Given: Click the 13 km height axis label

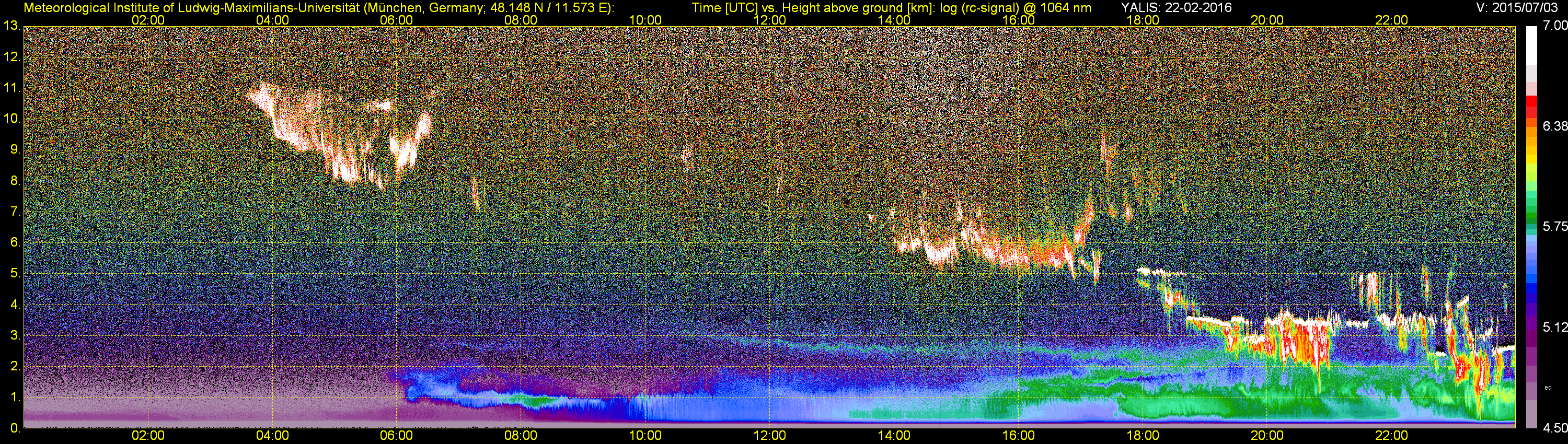Looking at the screenshot, I should pos(11,26).
